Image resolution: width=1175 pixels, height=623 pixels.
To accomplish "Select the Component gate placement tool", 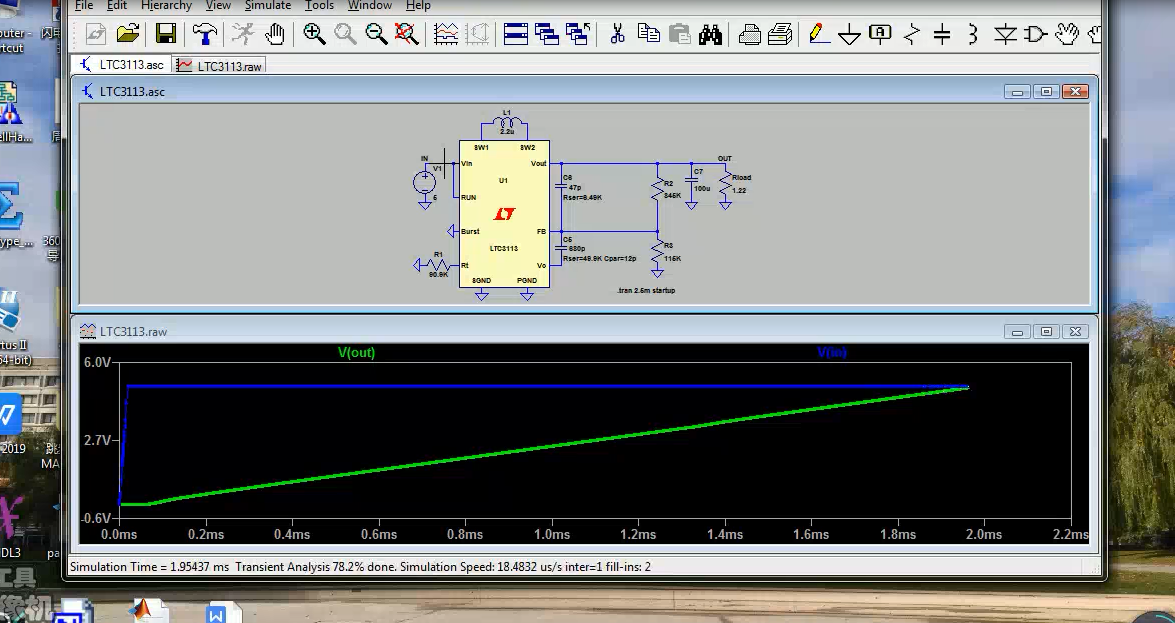I will pyautogui.click(x=1036, y=34).
